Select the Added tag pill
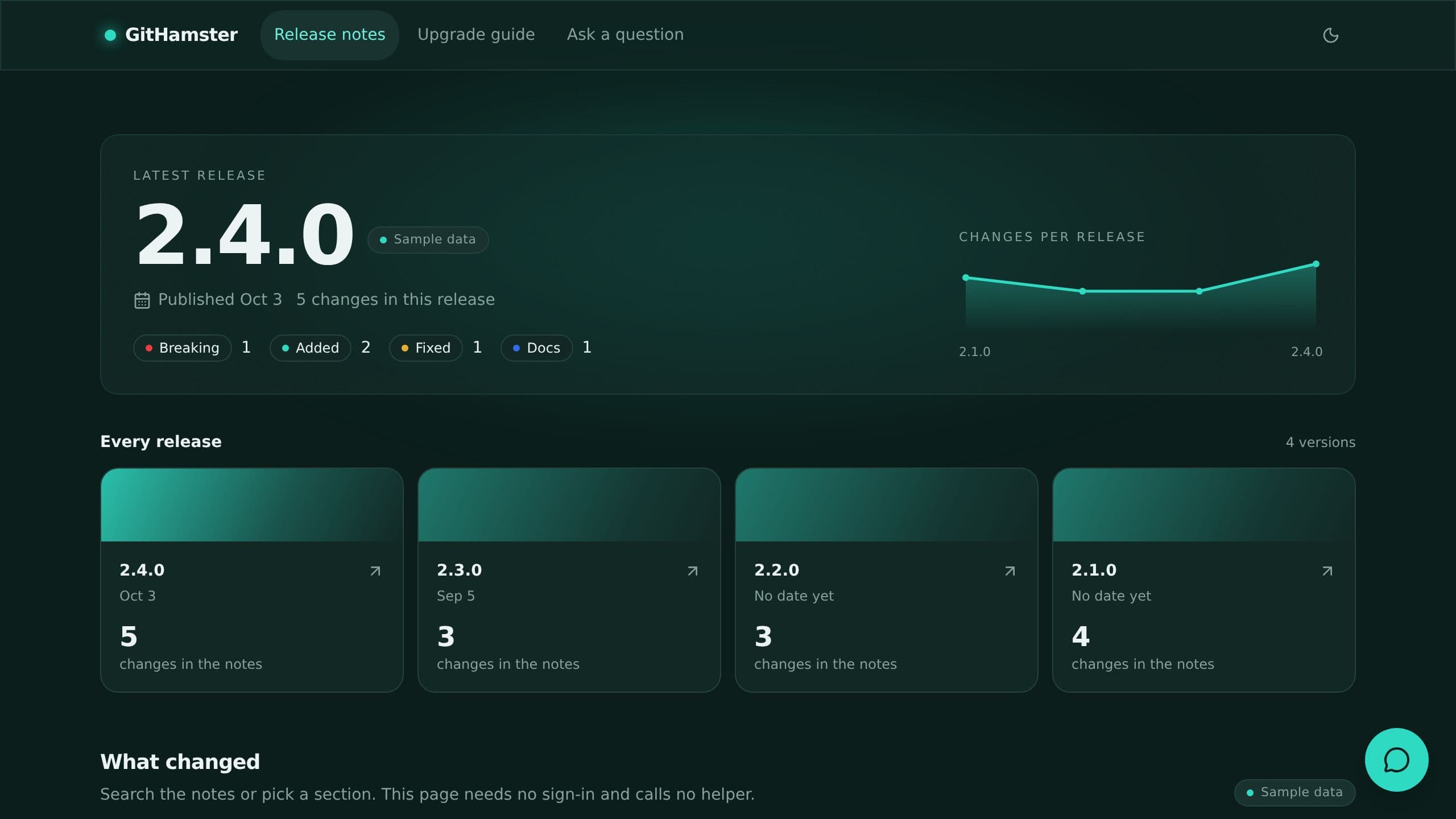The image size is (1456, 819). [x=311, y=348]
